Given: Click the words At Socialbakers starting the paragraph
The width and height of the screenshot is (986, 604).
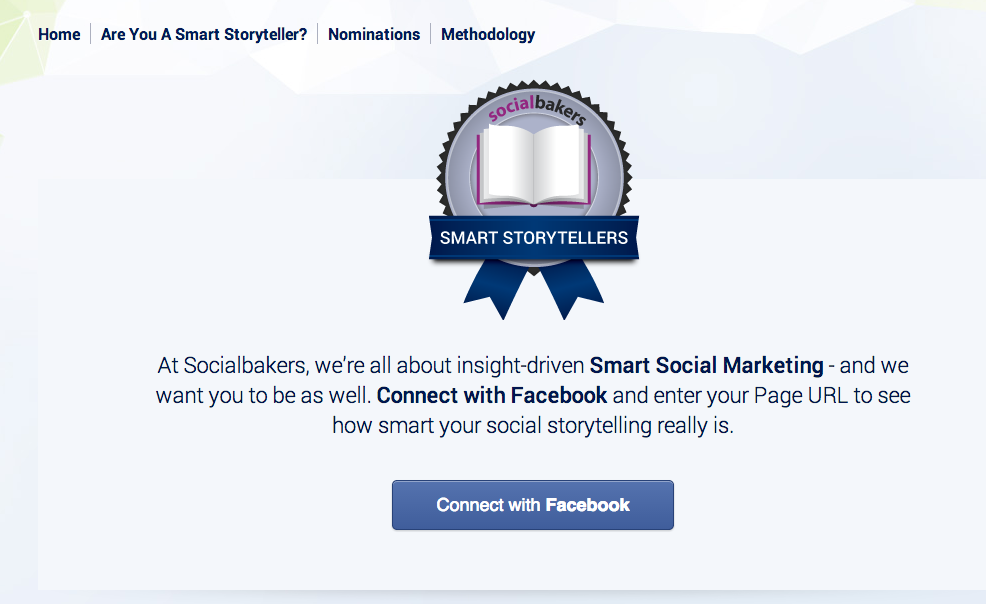Looking at the screenshot, I should [x=233, y=365].
